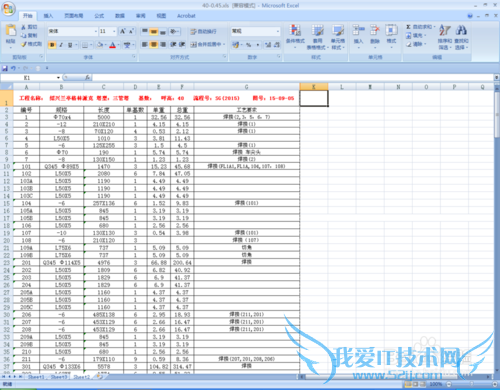
Task: Open font group dialog launcher
Action: click(x=134, y=57)
